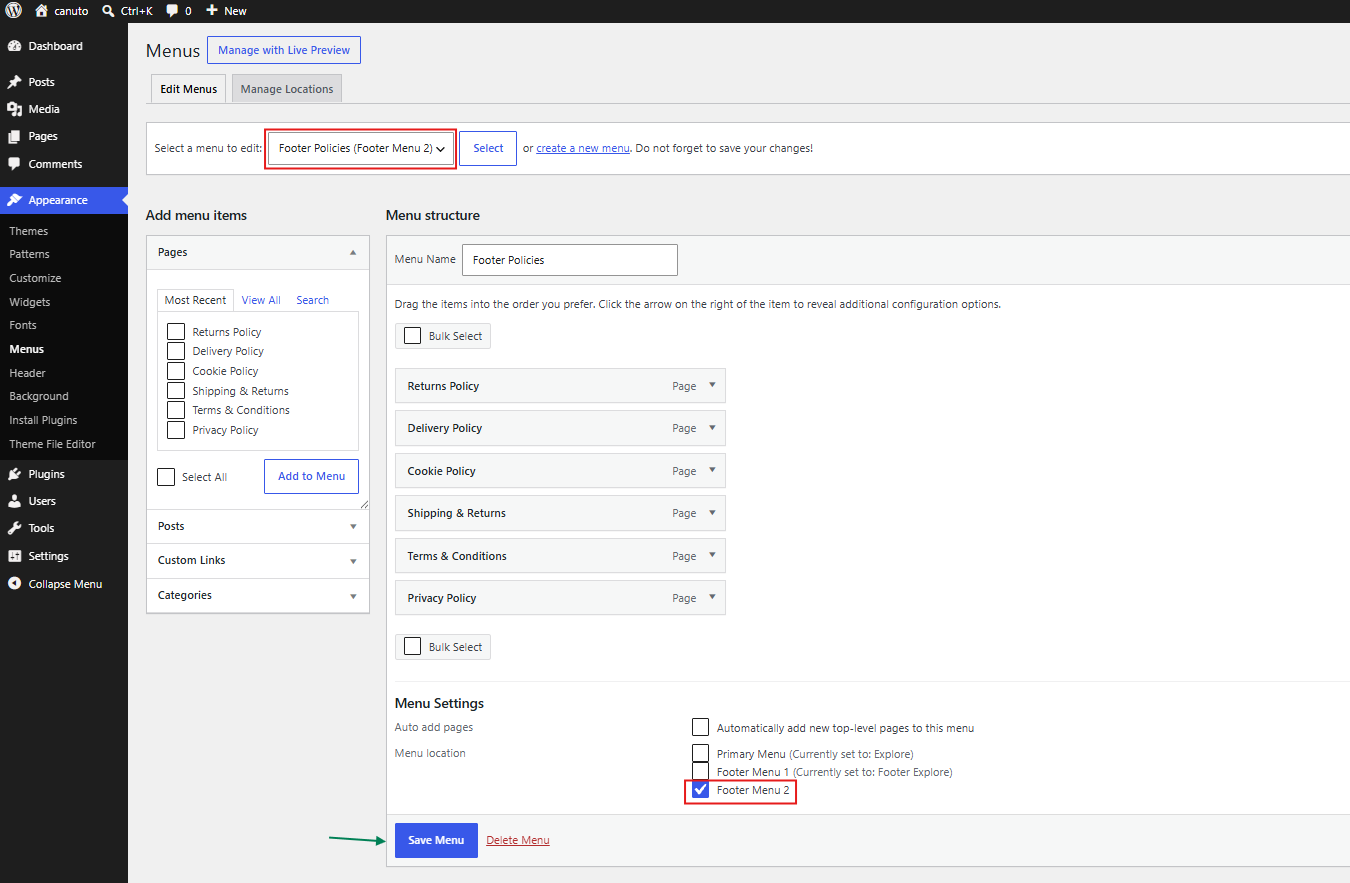Select the Most Recent pages tab
Screen dimensions: 1350x883
(195, 300)
